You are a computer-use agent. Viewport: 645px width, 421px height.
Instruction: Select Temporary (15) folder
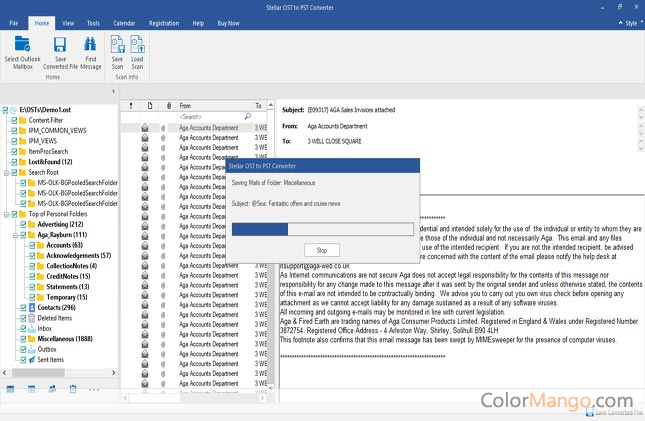pos(67,297)
